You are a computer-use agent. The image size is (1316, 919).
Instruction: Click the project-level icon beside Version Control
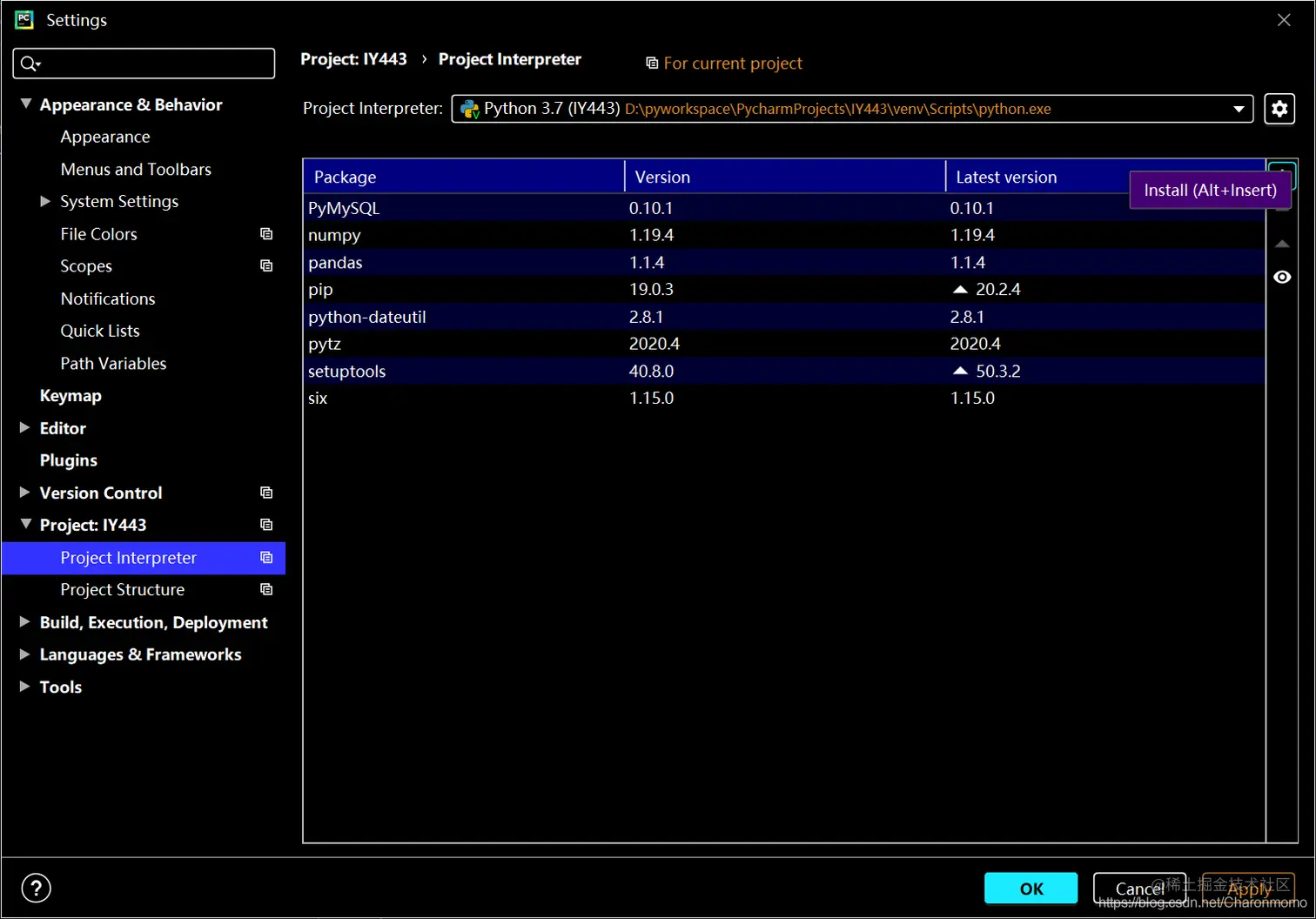pos(266,493)
